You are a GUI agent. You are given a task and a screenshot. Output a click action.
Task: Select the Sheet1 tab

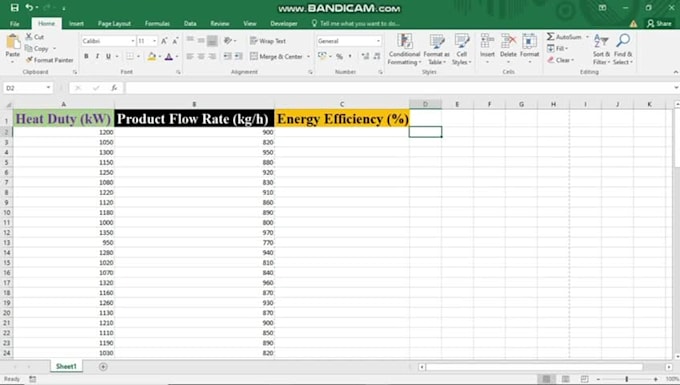point(66,366)
